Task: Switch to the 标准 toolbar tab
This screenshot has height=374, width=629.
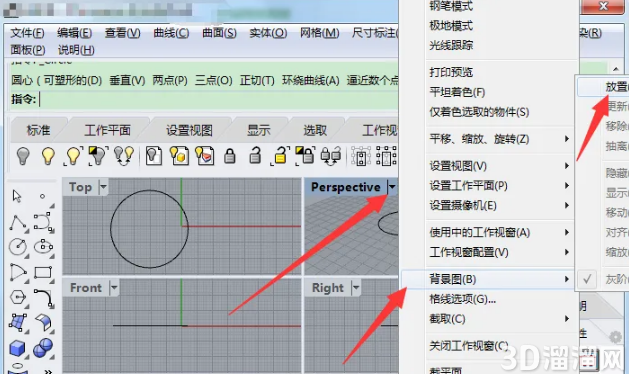Action: [x=39, y=130]
